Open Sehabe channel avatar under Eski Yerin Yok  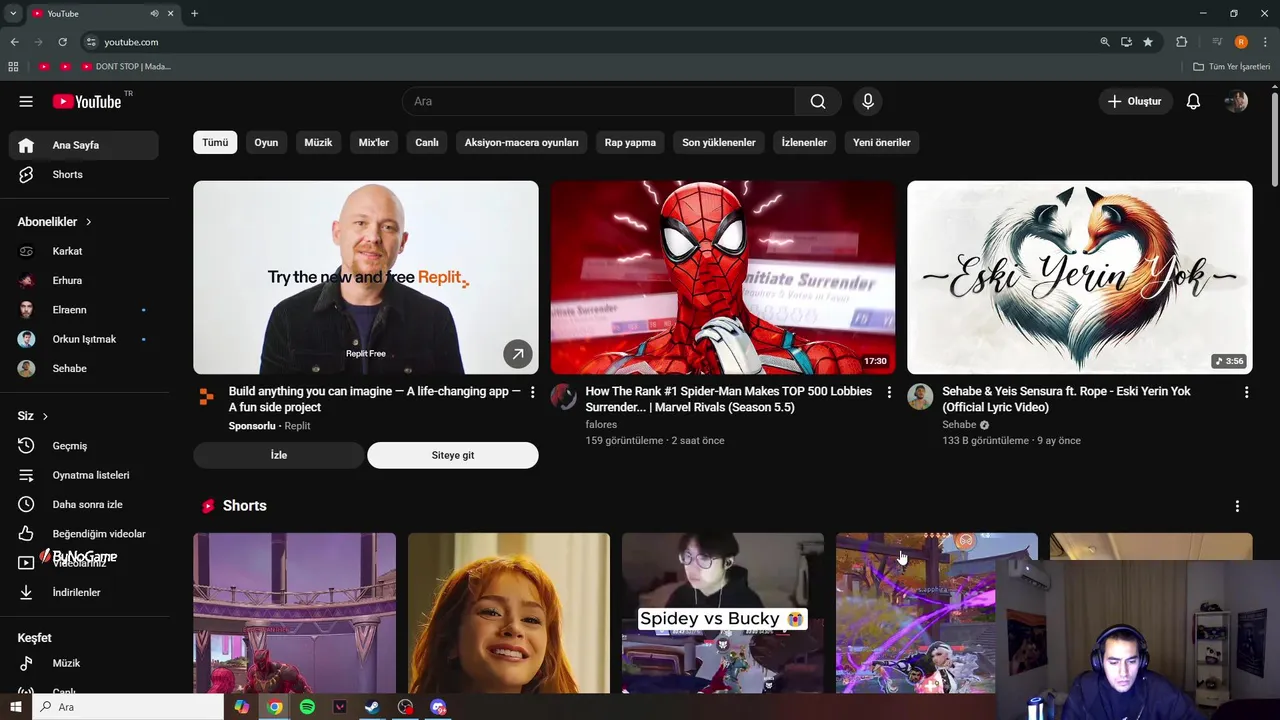coord(920,397)
